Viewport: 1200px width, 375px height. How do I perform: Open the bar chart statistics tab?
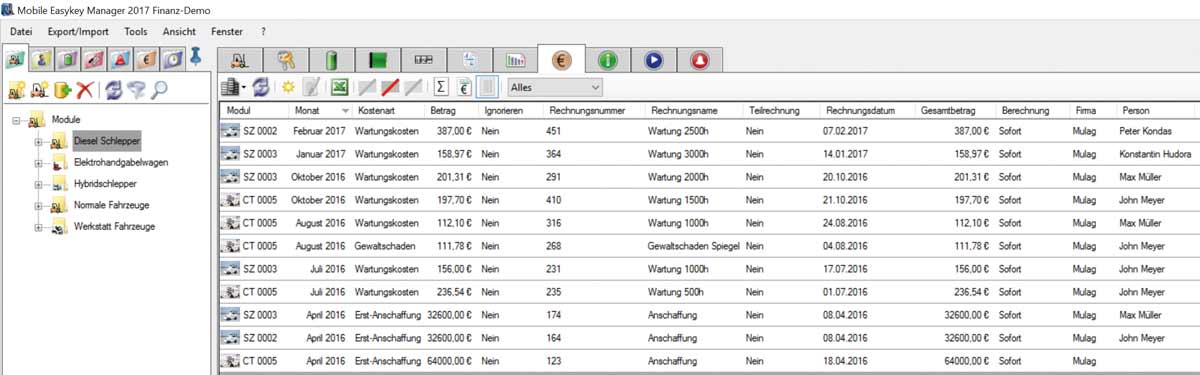(516, 59)
